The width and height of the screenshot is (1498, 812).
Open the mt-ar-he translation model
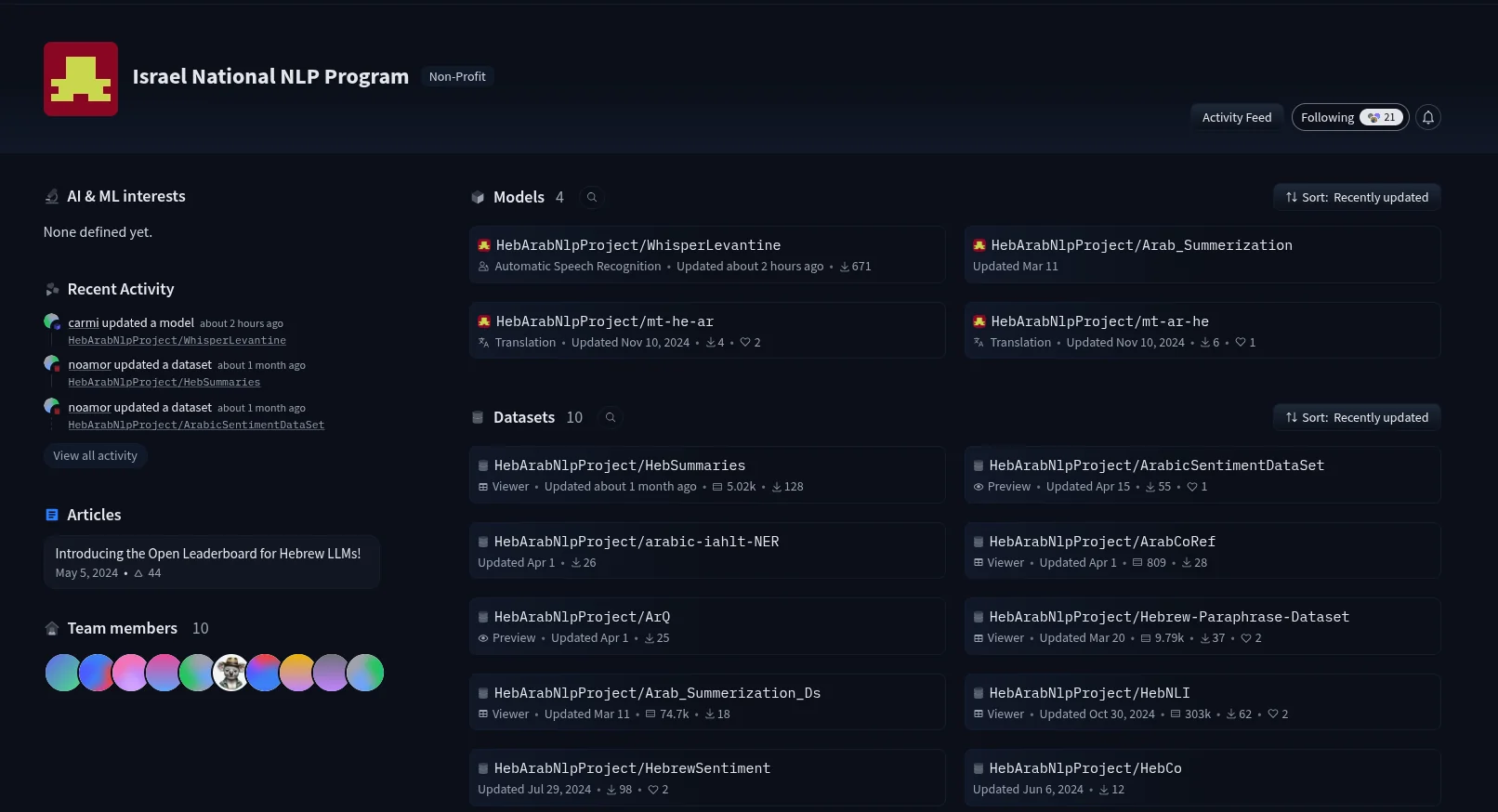[x=1202, y=331]
